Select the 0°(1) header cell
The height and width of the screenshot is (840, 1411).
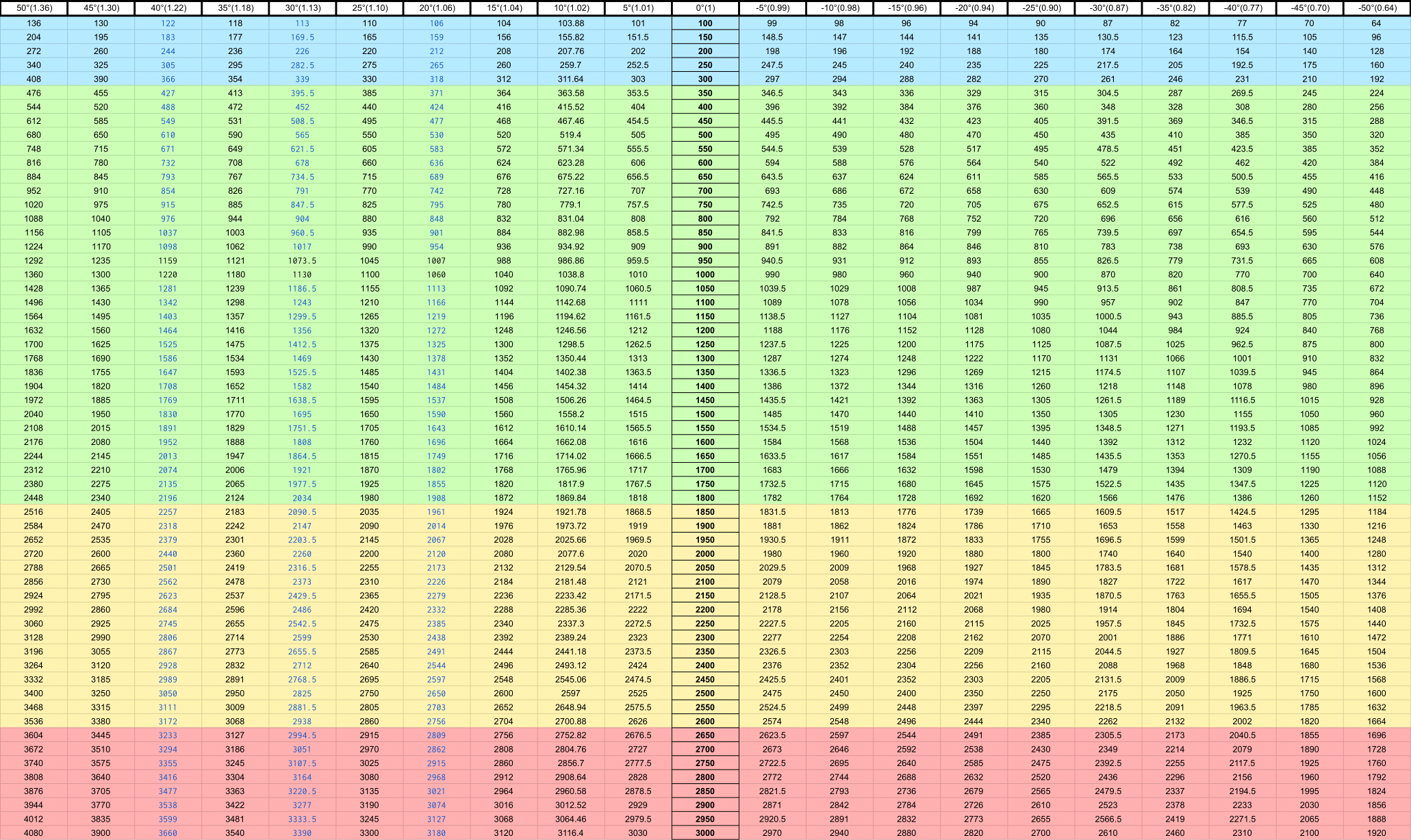(704, 8)
